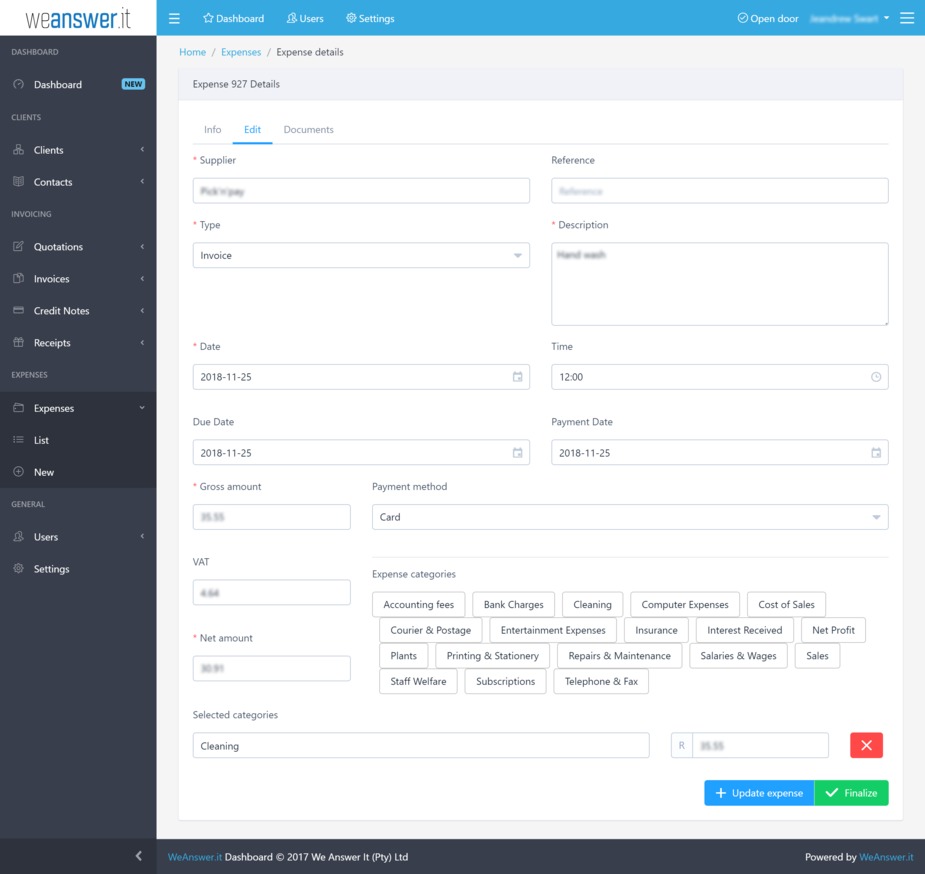925x874 pixels.
Task: Click the Expenses wallet icon in sidebar
Action: (19, 408)
